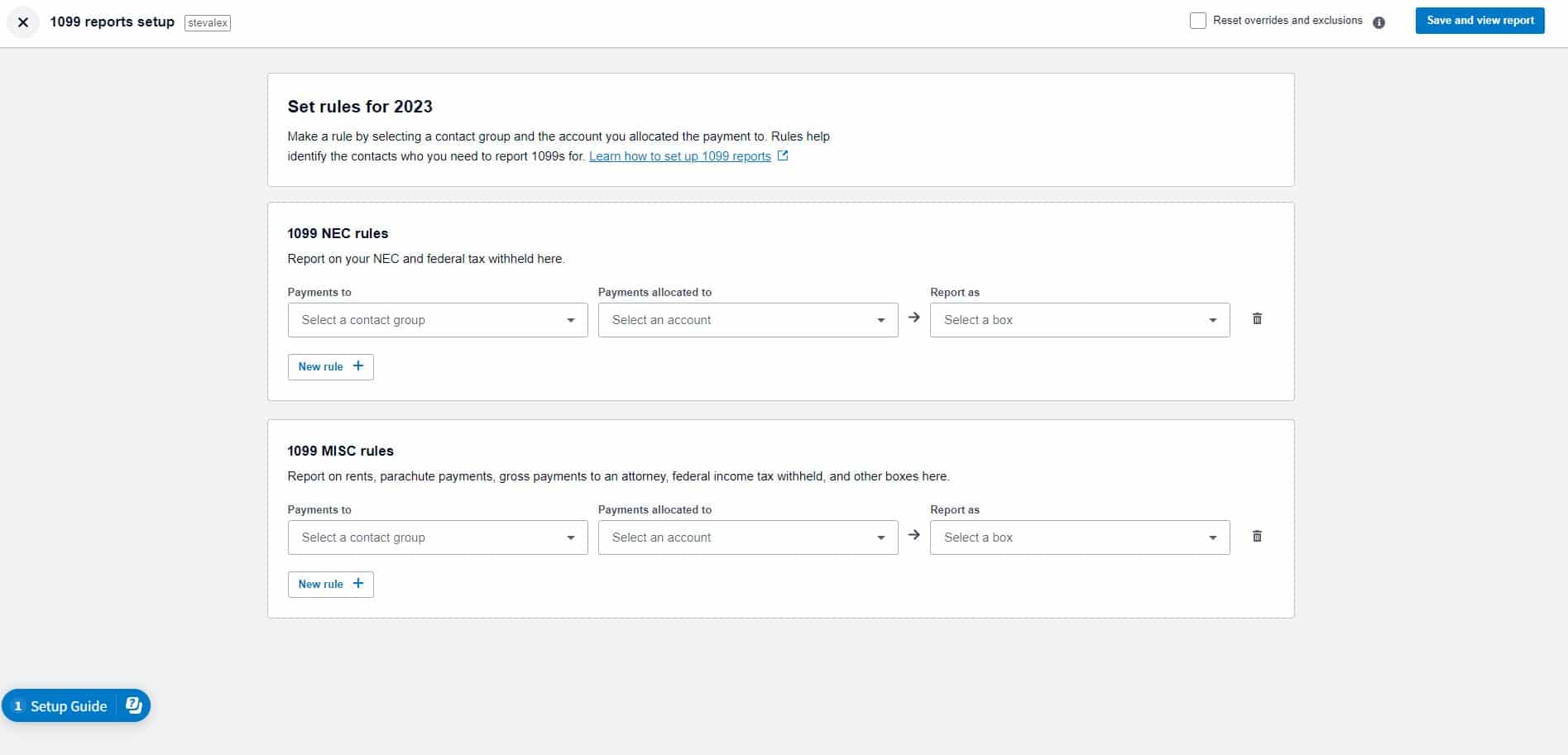Open MISC Select a contact group dropdown
Viewport: 1568px width, 755px height.
point(438,538)
